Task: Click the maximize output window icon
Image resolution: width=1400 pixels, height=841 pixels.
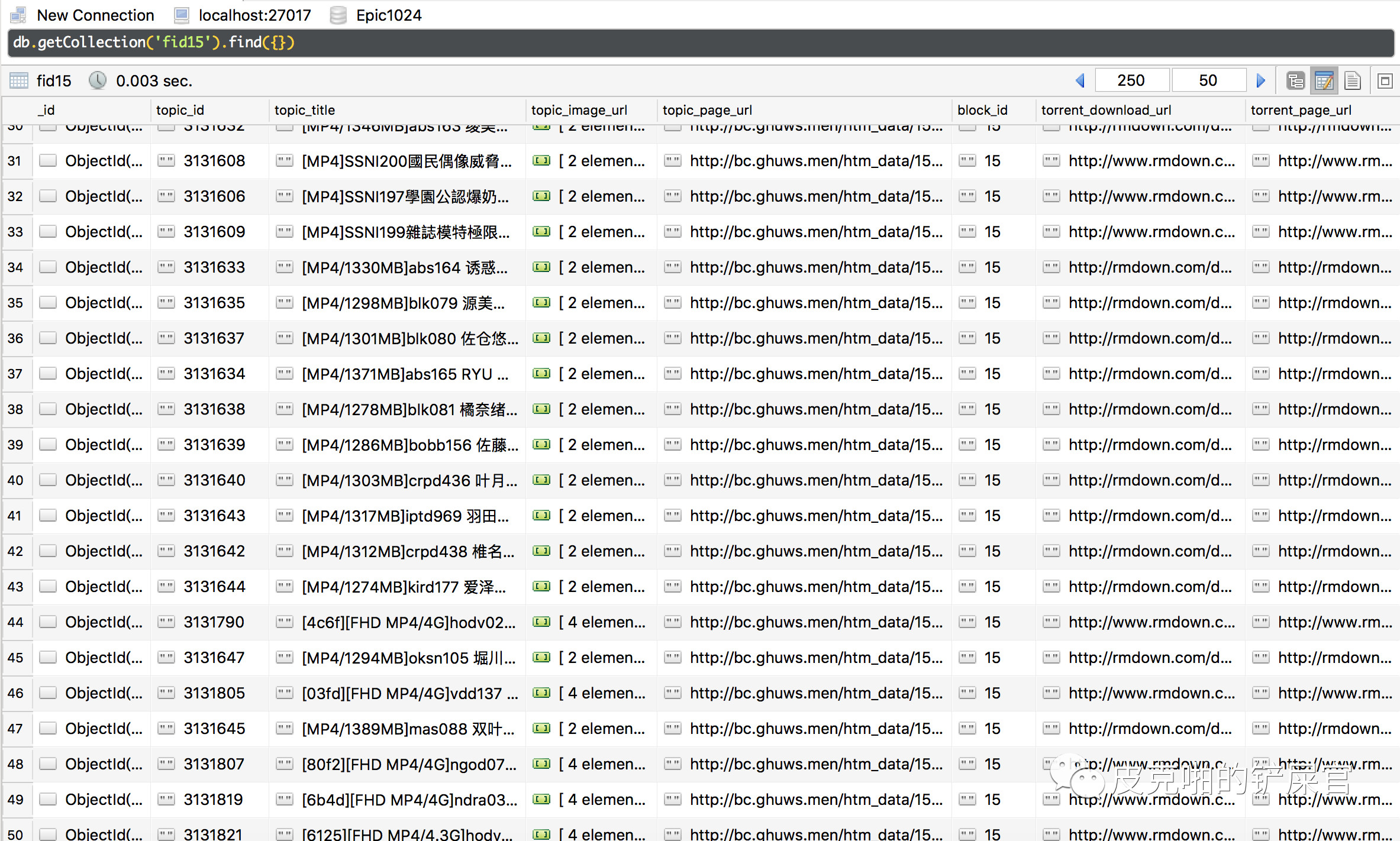Action: (1385, 80)
